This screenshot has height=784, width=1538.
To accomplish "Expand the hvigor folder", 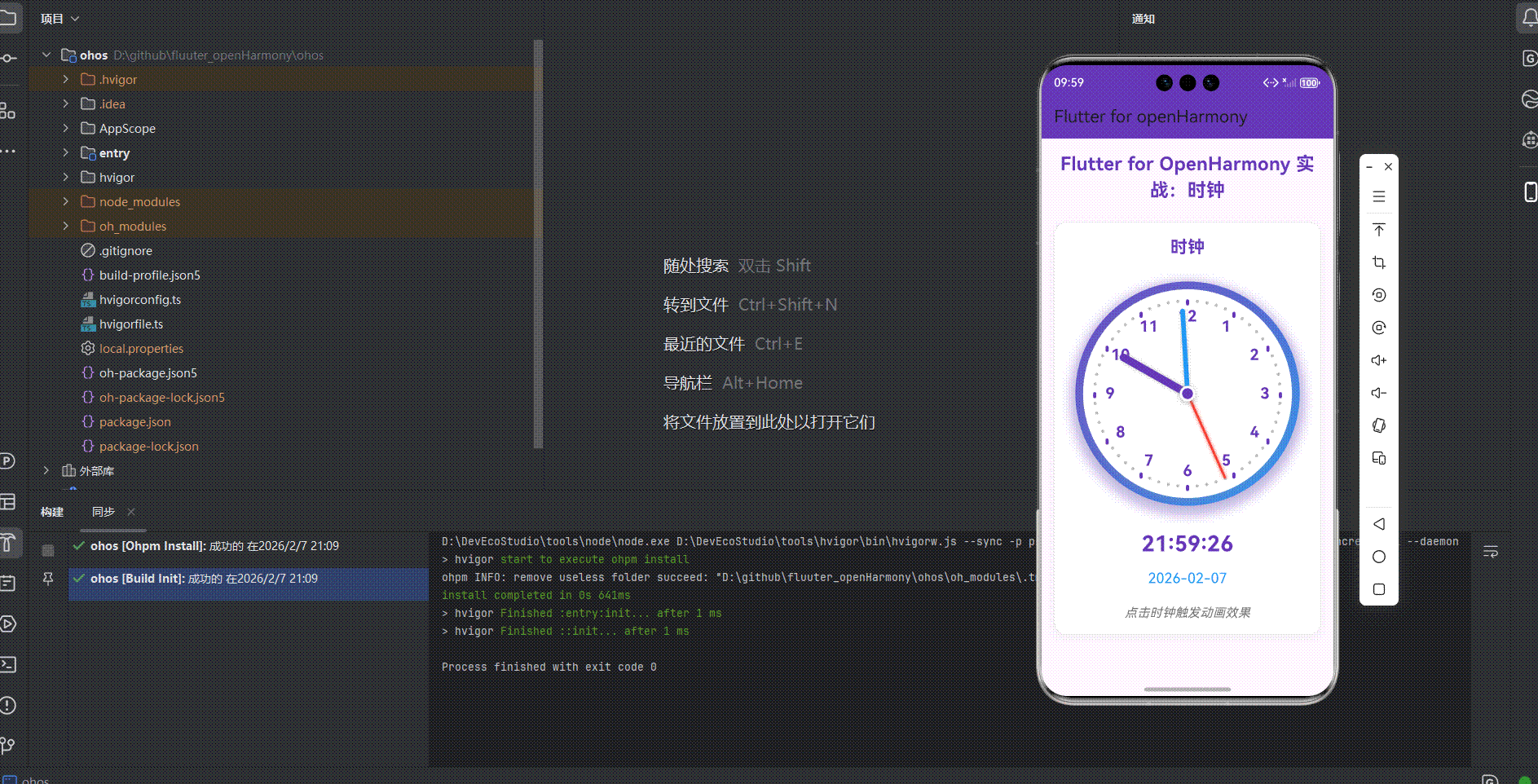I will pyautogui.click(x=66, y=177).
